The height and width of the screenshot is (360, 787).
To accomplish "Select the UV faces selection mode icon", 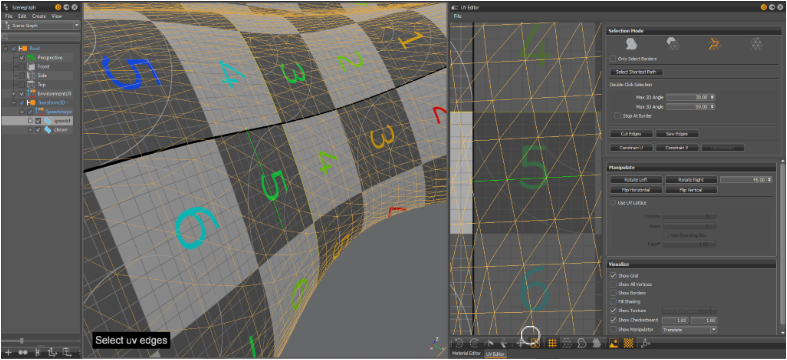I will pyautogui.click(x=672, y=45).
